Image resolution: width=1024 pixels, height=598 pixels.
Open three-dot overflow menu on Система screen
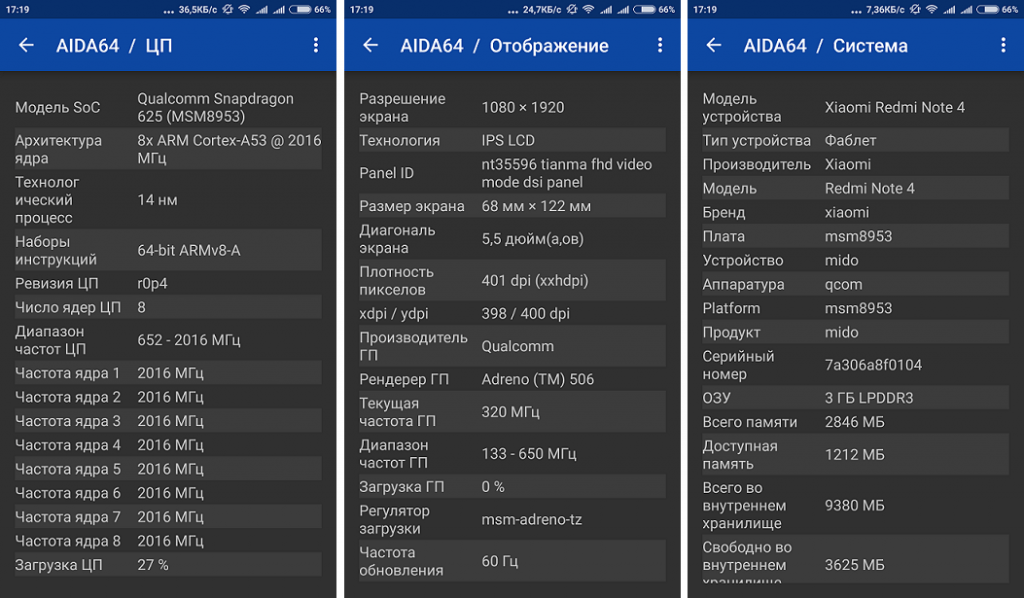pos(1003,45)
